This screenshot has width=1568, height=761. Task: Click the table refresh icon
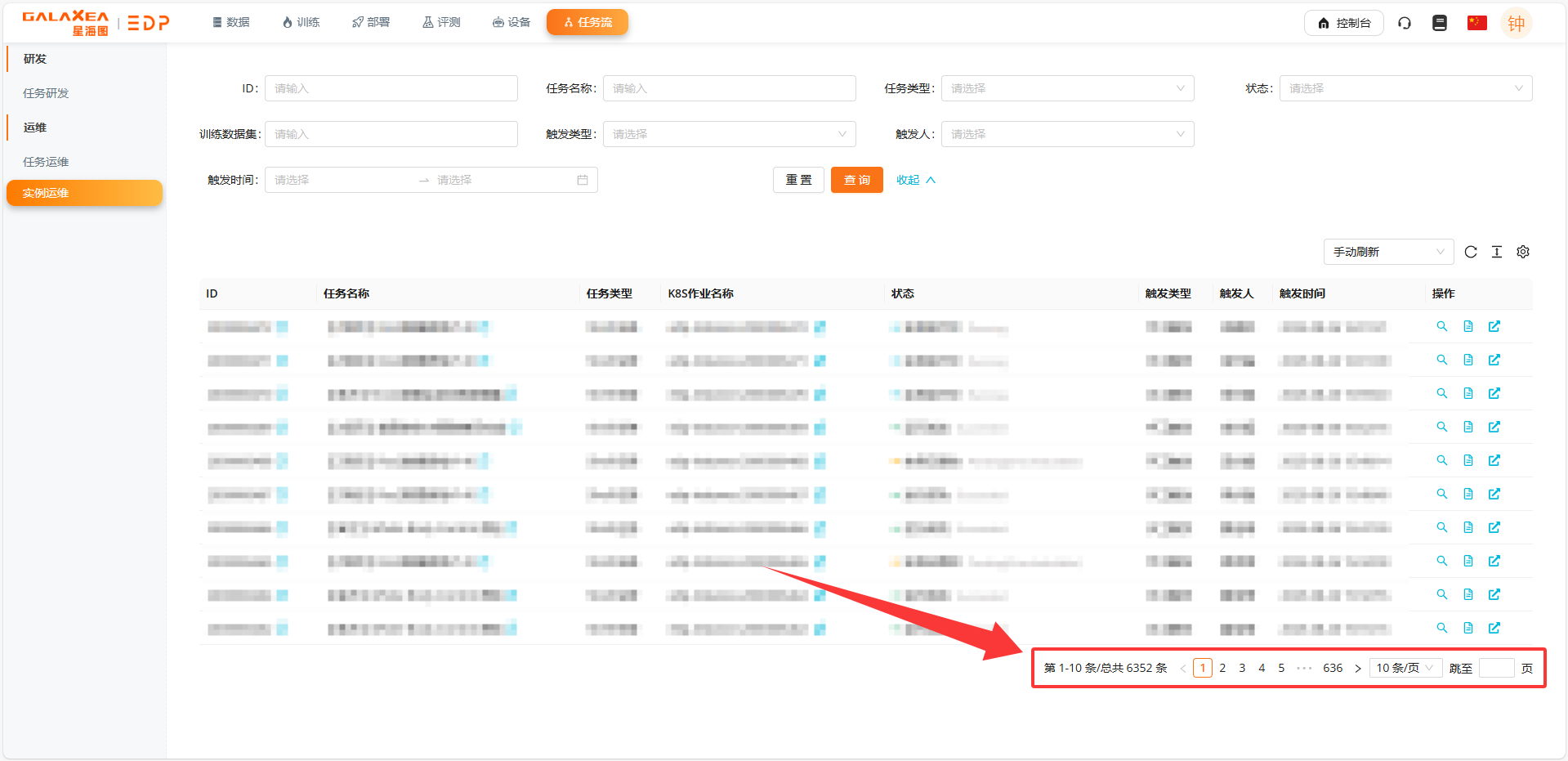tap(1471, 252)
